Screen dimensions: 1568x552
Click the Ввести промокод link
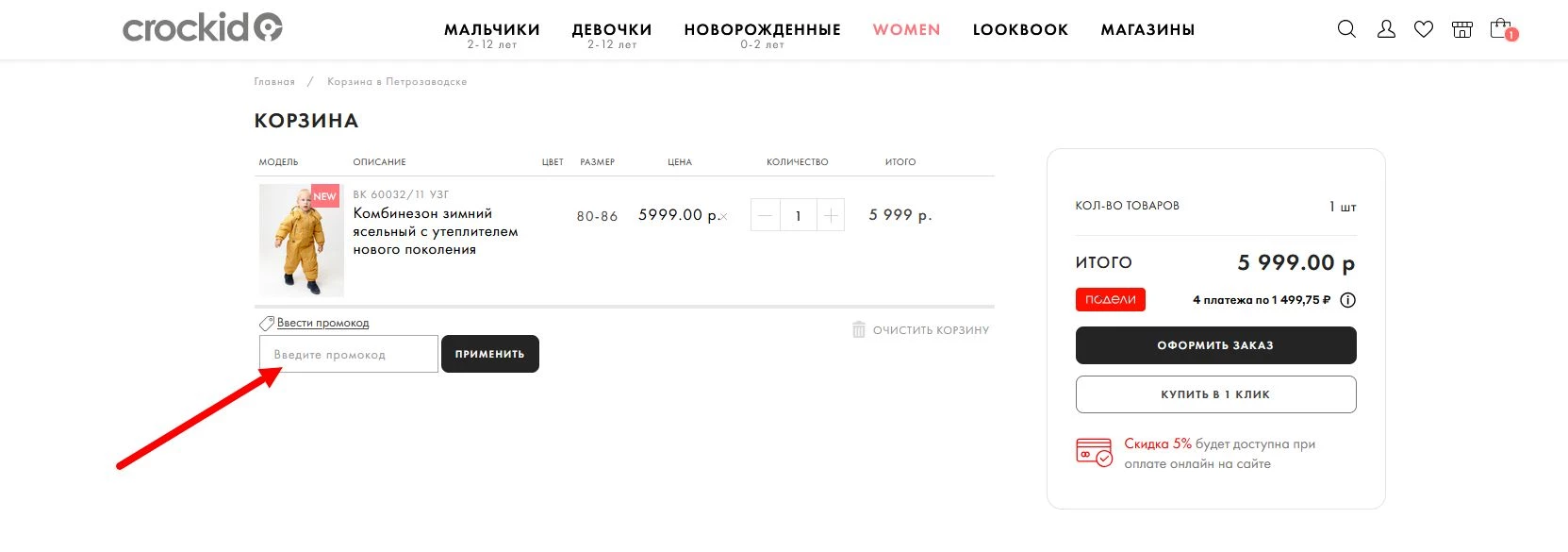pos(322,323)
